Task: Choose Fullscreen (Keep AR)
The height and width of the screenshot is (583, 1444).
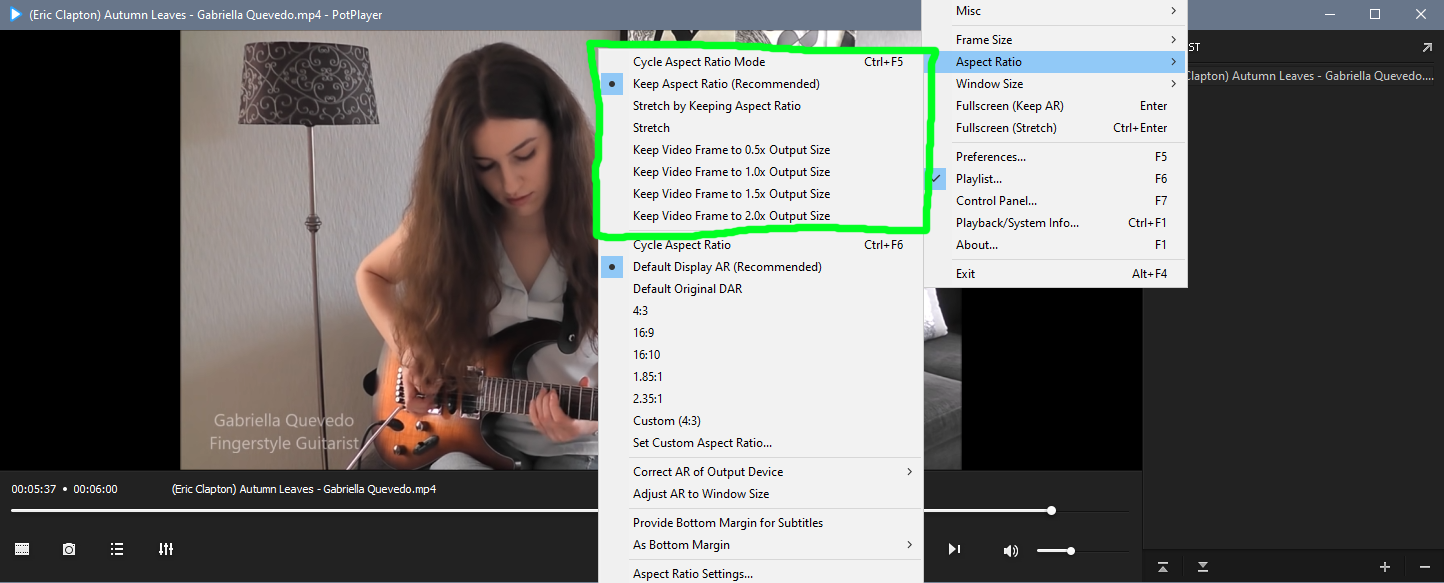Action: (1054, 106)
